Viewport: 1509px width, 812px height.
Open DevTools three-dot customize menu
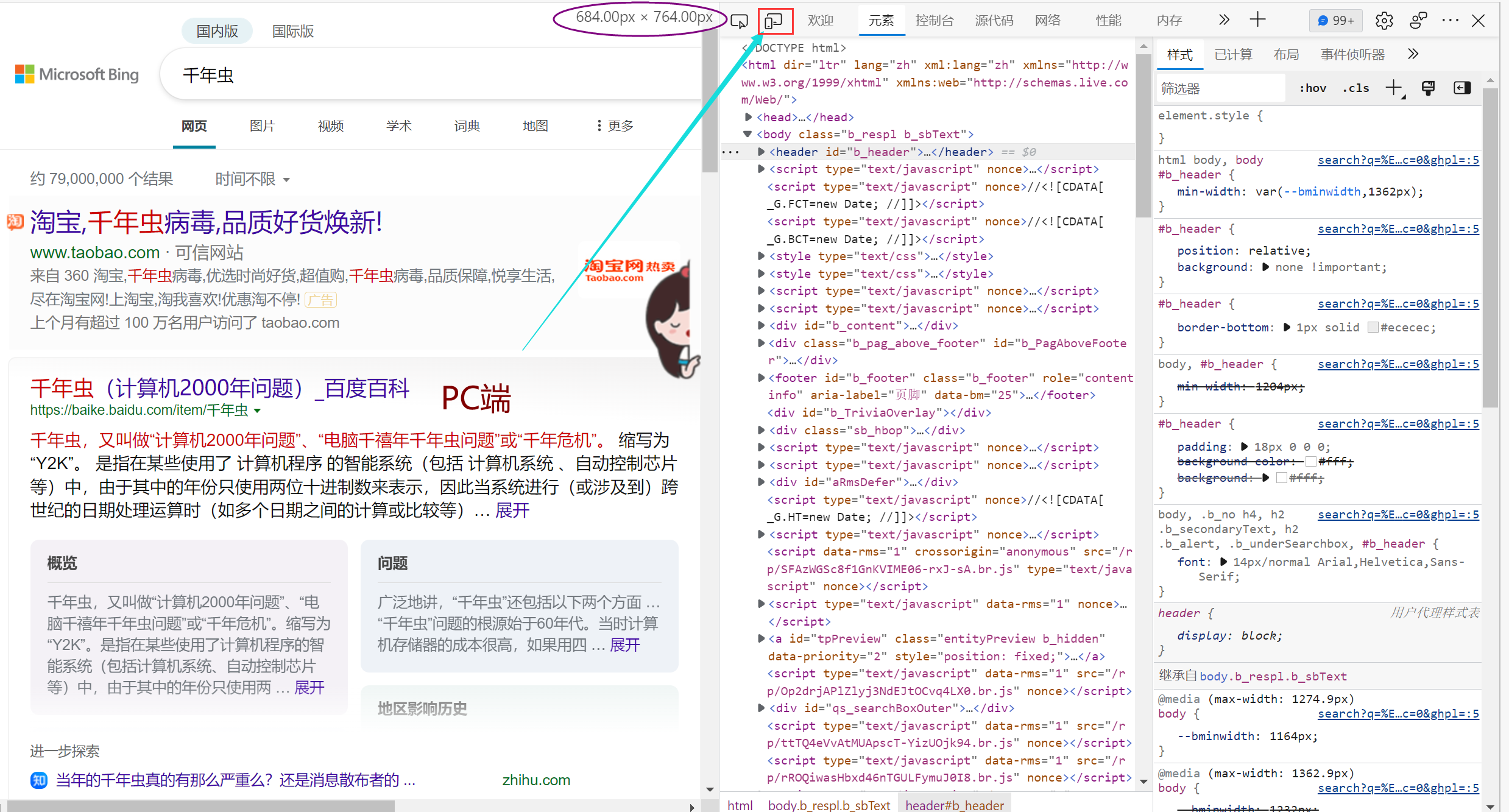pos(1451,21)
